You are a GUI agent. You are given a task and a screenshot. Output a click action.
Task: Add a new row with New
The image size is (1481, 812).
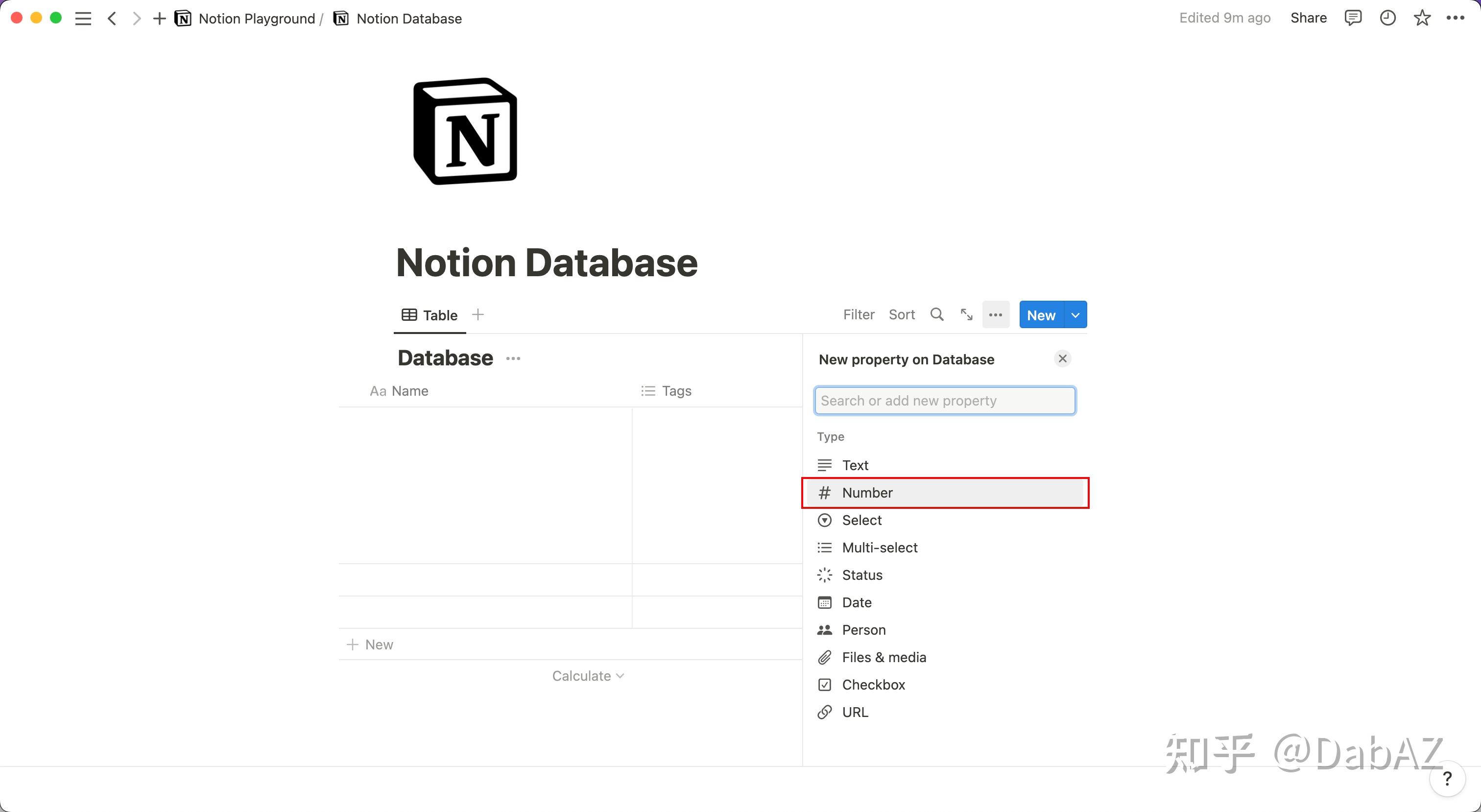[370, 644]
